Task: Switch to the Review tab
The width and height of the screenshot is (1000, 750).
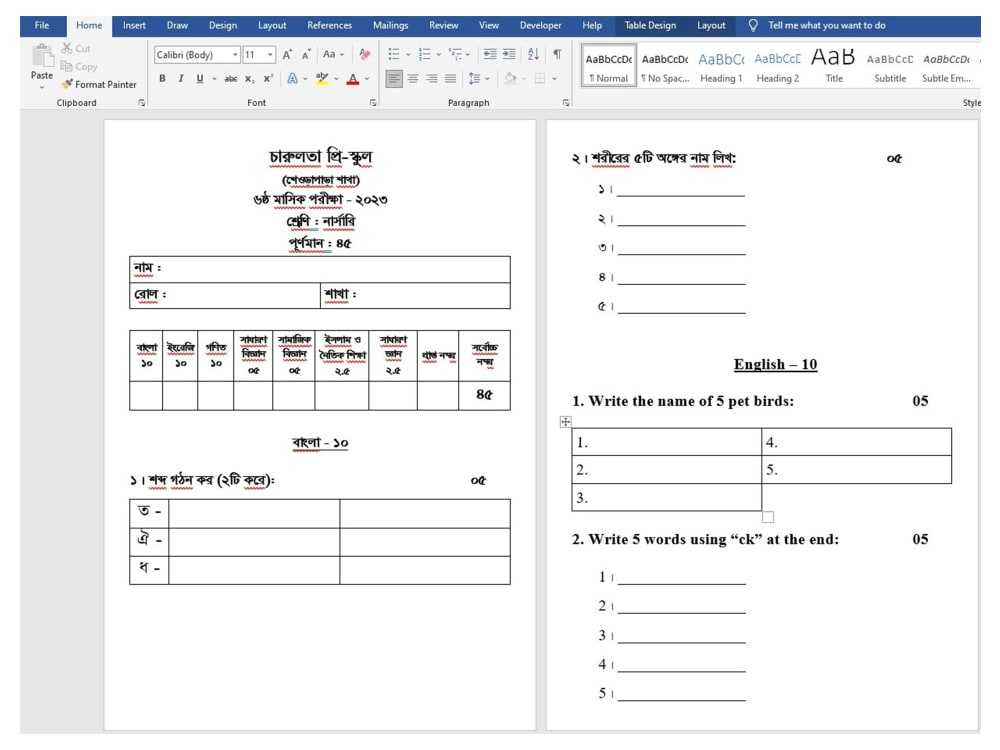Action: tap(443, 26)
